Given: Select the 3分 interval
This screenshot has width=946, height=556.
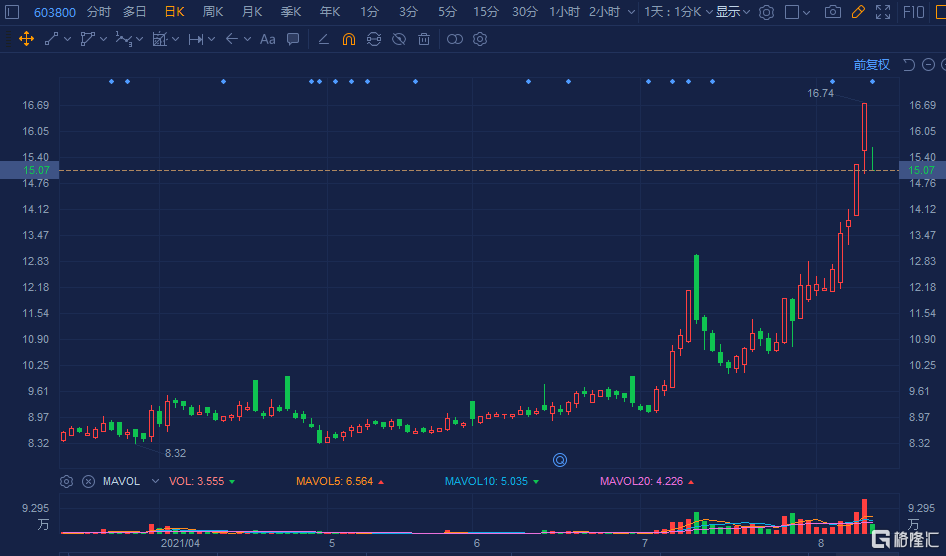Looking at the screenshot, I should [408, 12].
